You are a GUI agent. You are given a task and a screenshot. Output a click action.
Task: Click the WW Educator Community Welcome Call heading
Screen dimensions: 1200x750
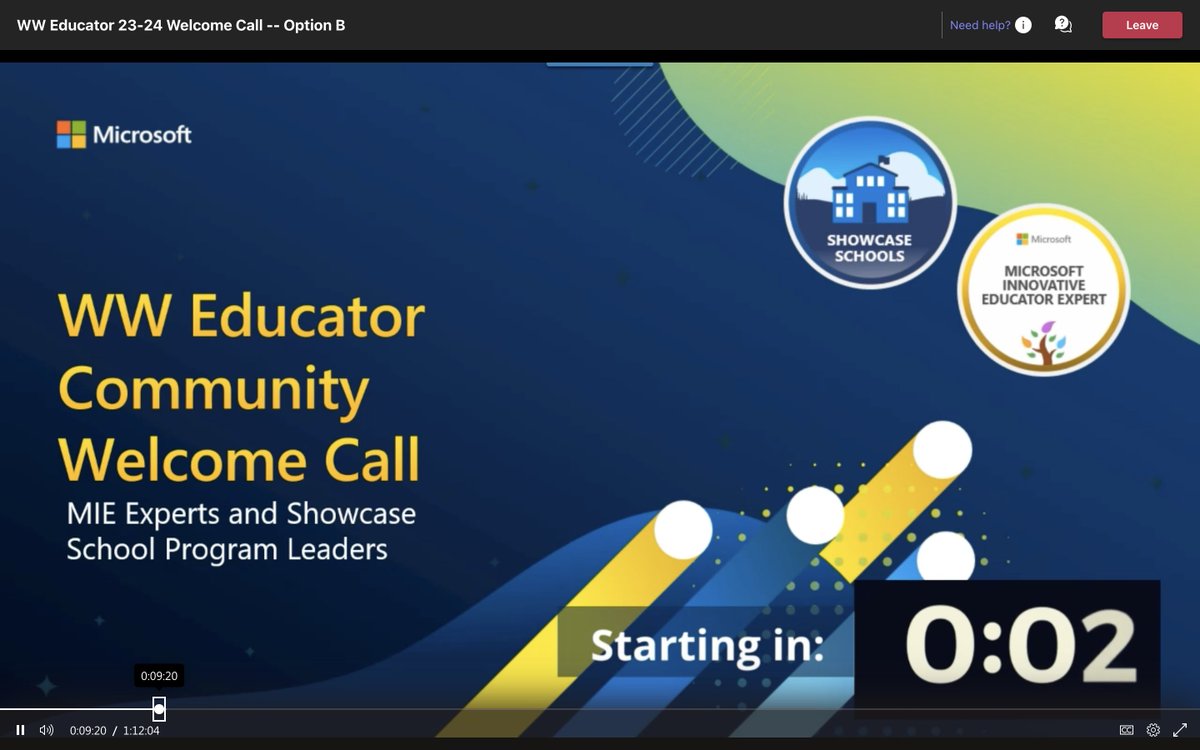242,388
